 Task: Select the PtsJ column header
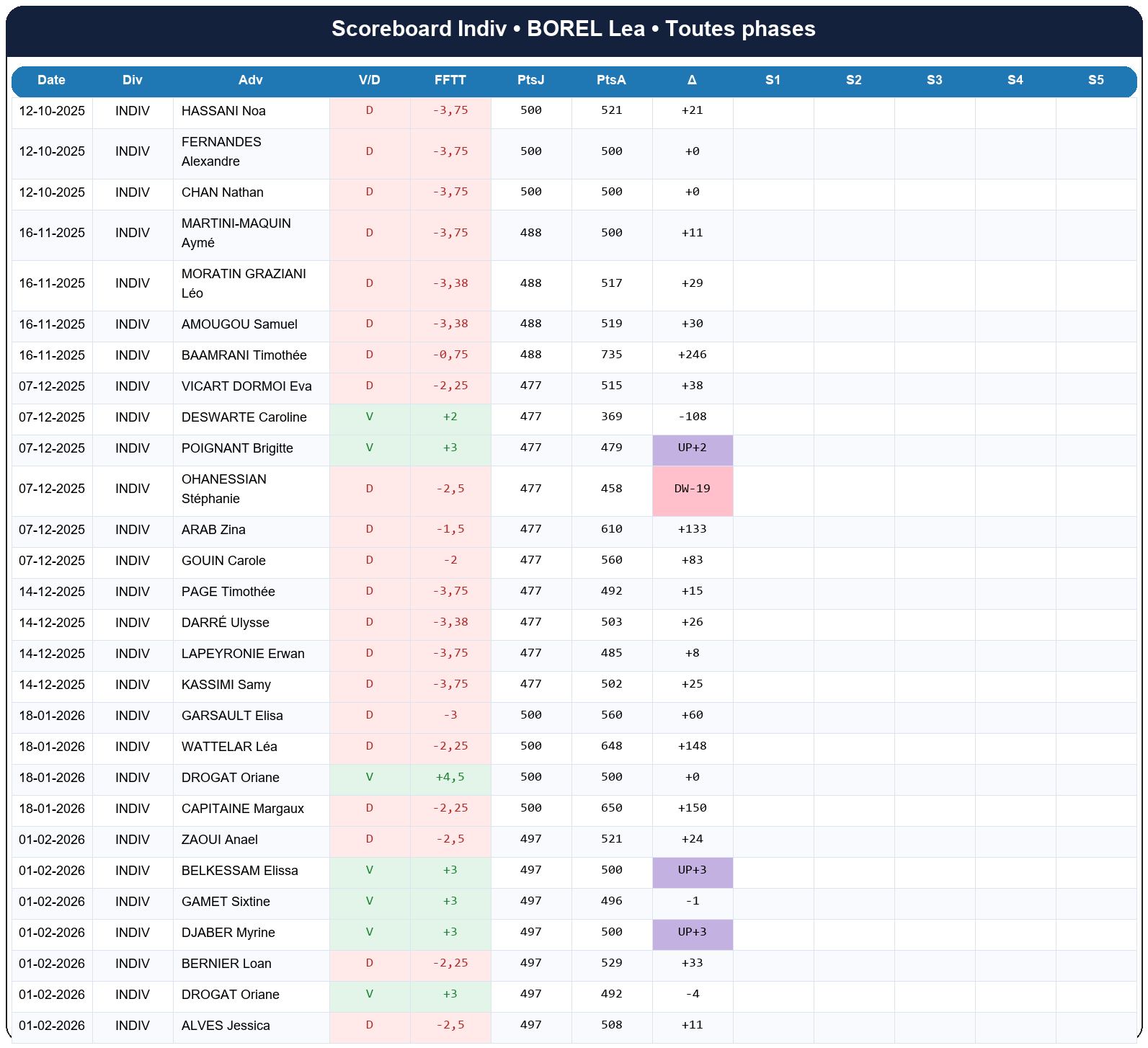tap(530, 80)
